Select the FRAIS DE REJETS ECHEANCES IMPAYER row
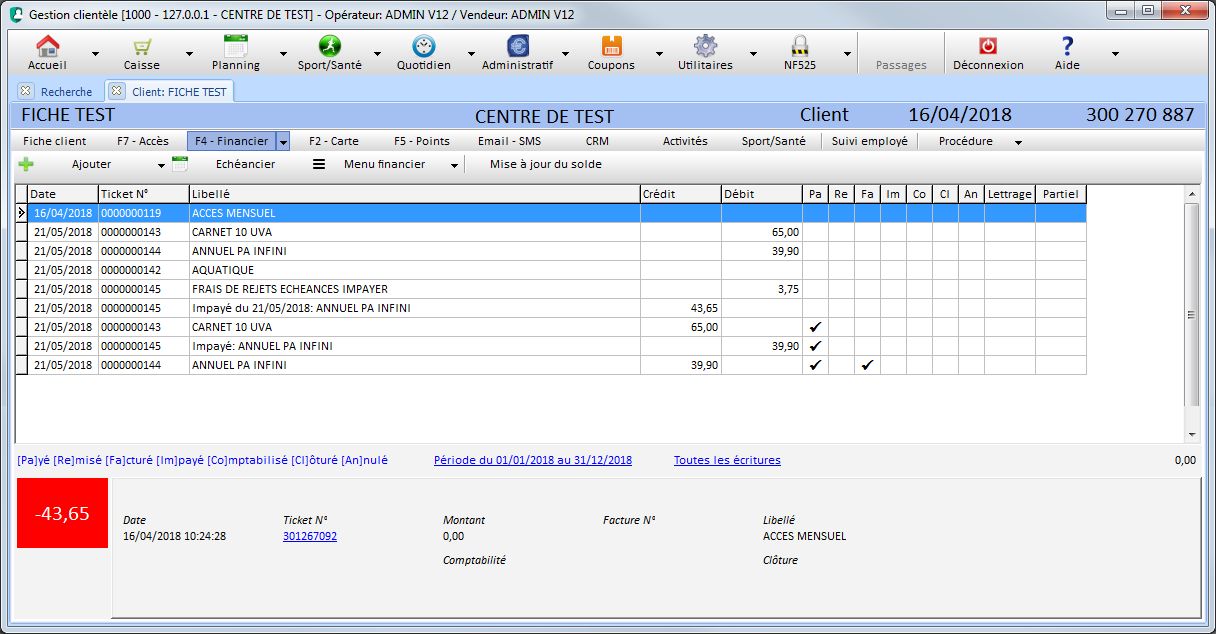 point(551,289)
